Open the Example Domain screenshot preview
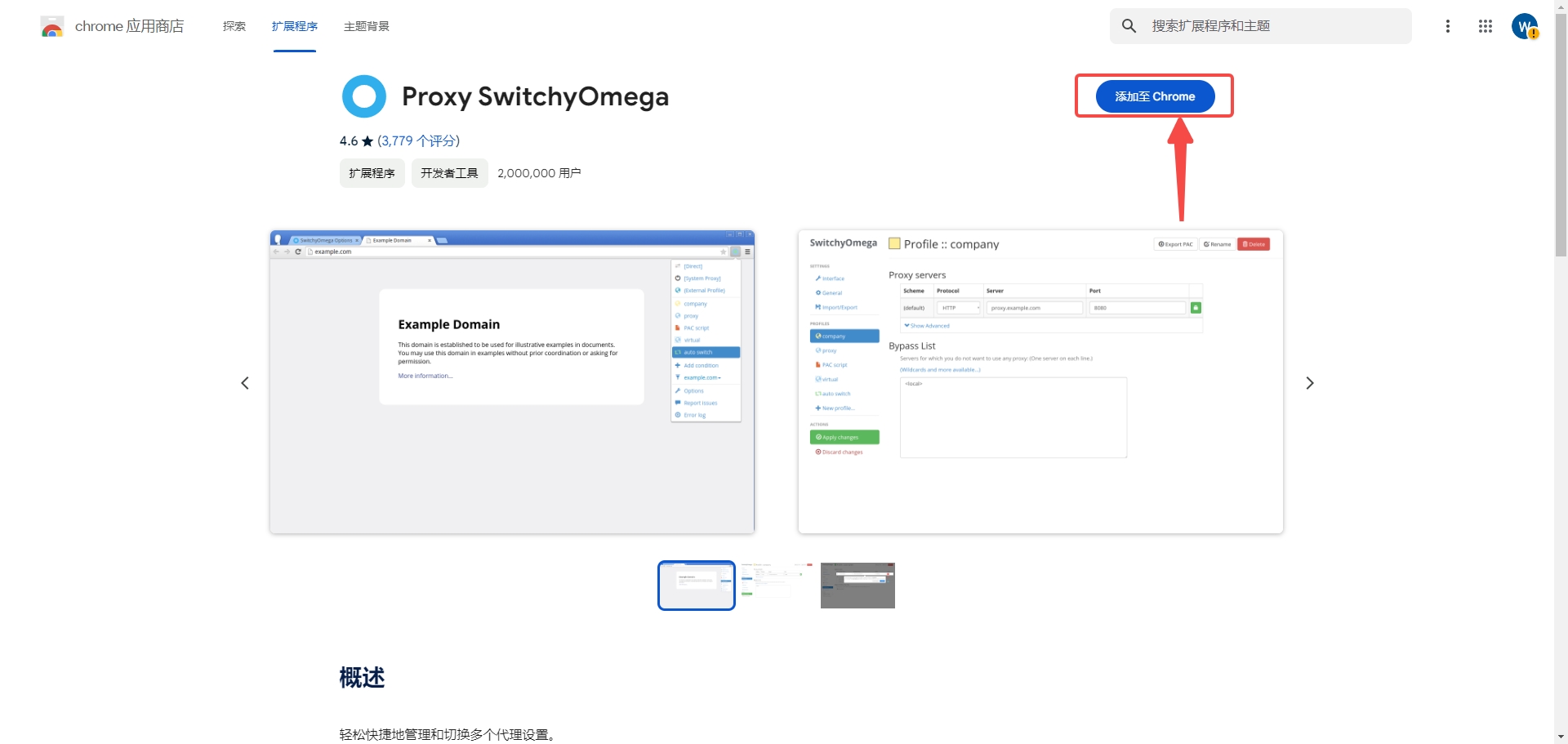Screen dimensions: 1568x744 point(512,382)
